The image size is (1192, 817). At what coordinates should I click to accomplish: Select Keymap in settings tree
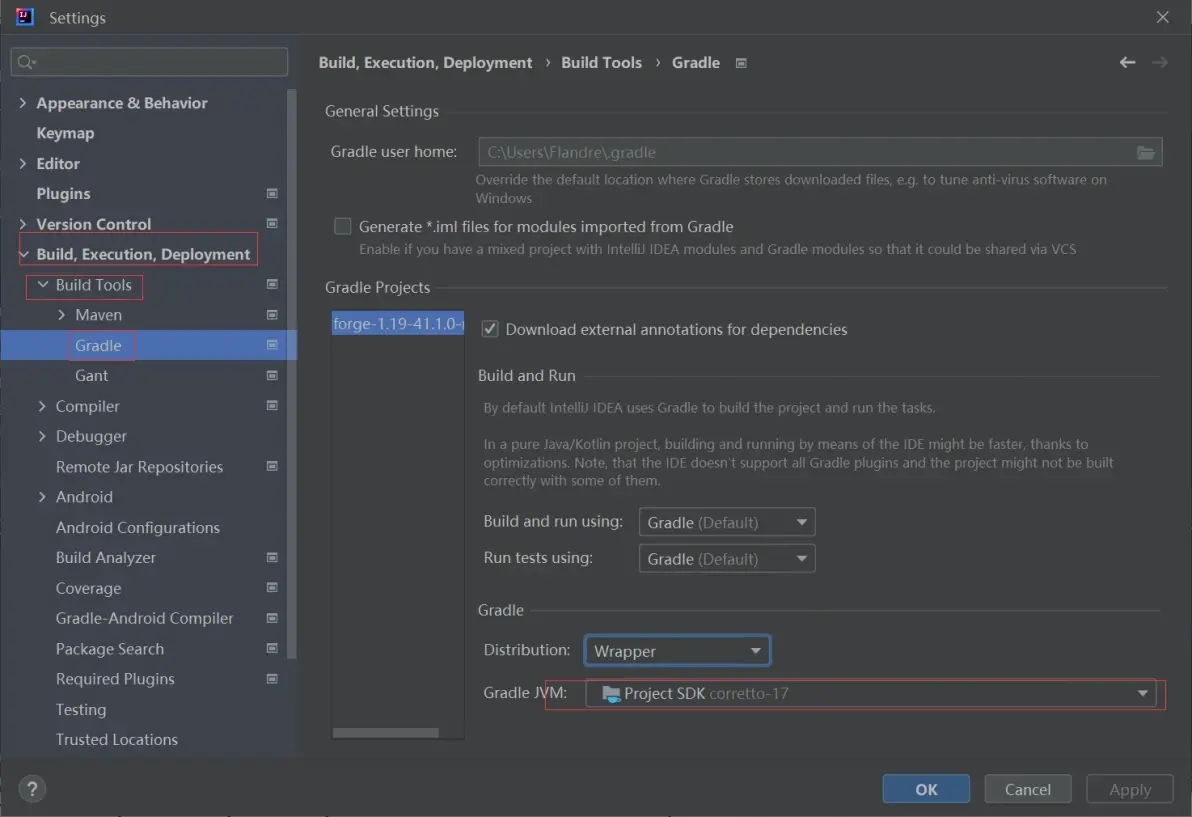65,133
